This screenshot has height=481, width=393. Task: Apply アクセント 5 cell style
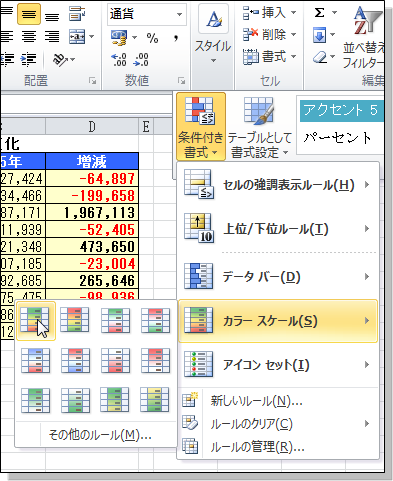[341, 110]
